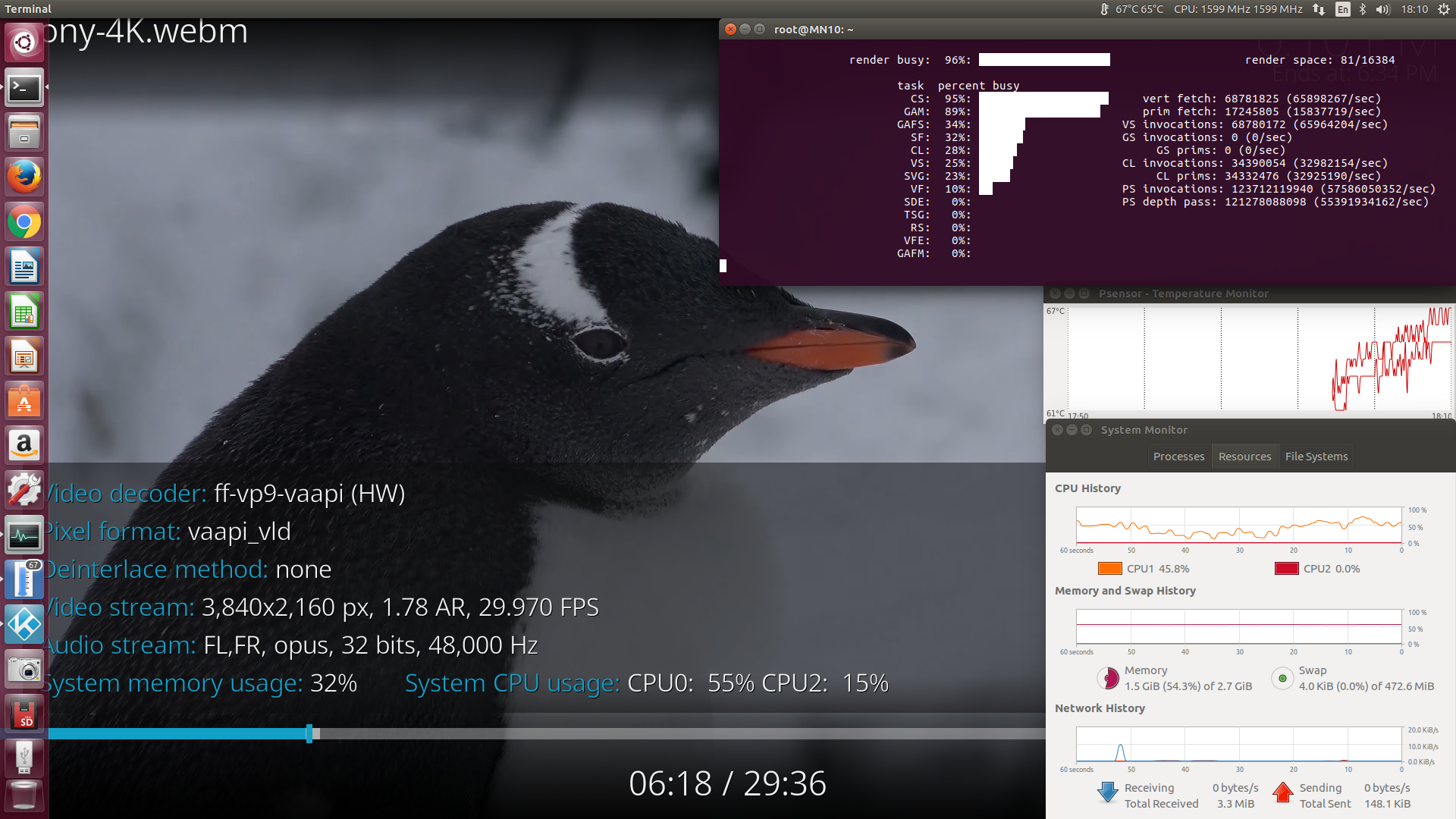Viewport: 1456px width, 819px height.
Task: Click the CPU frequency readout in top bar
Action: [x=1238, y=9]
